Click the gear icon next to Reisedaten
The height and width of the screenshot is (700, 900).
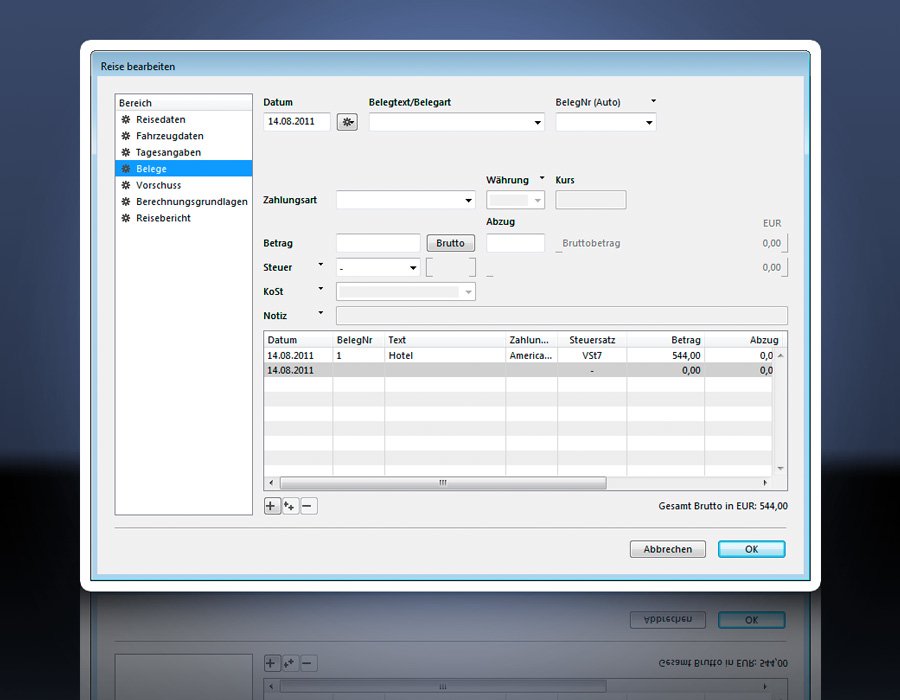[x=126, y=120]
